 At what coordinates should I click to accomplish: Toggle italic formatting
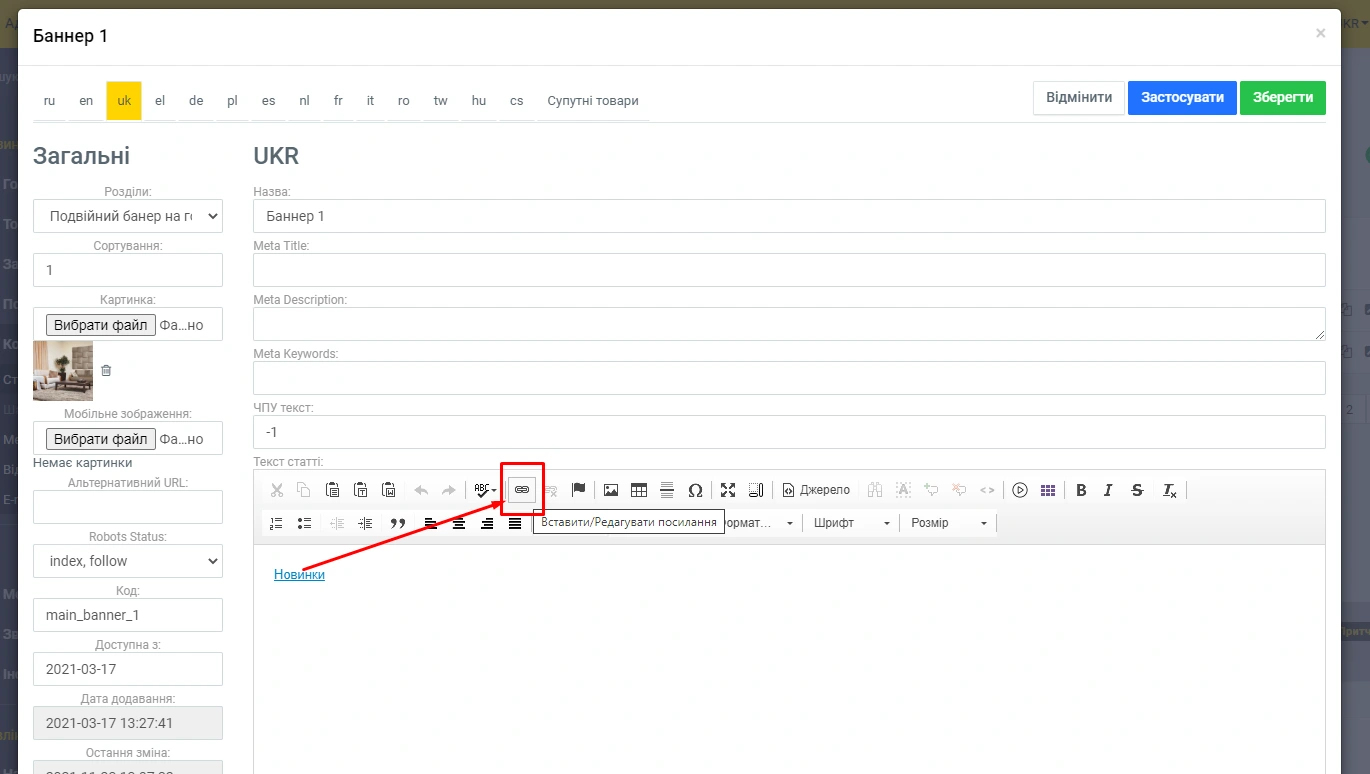point(1108,490)
